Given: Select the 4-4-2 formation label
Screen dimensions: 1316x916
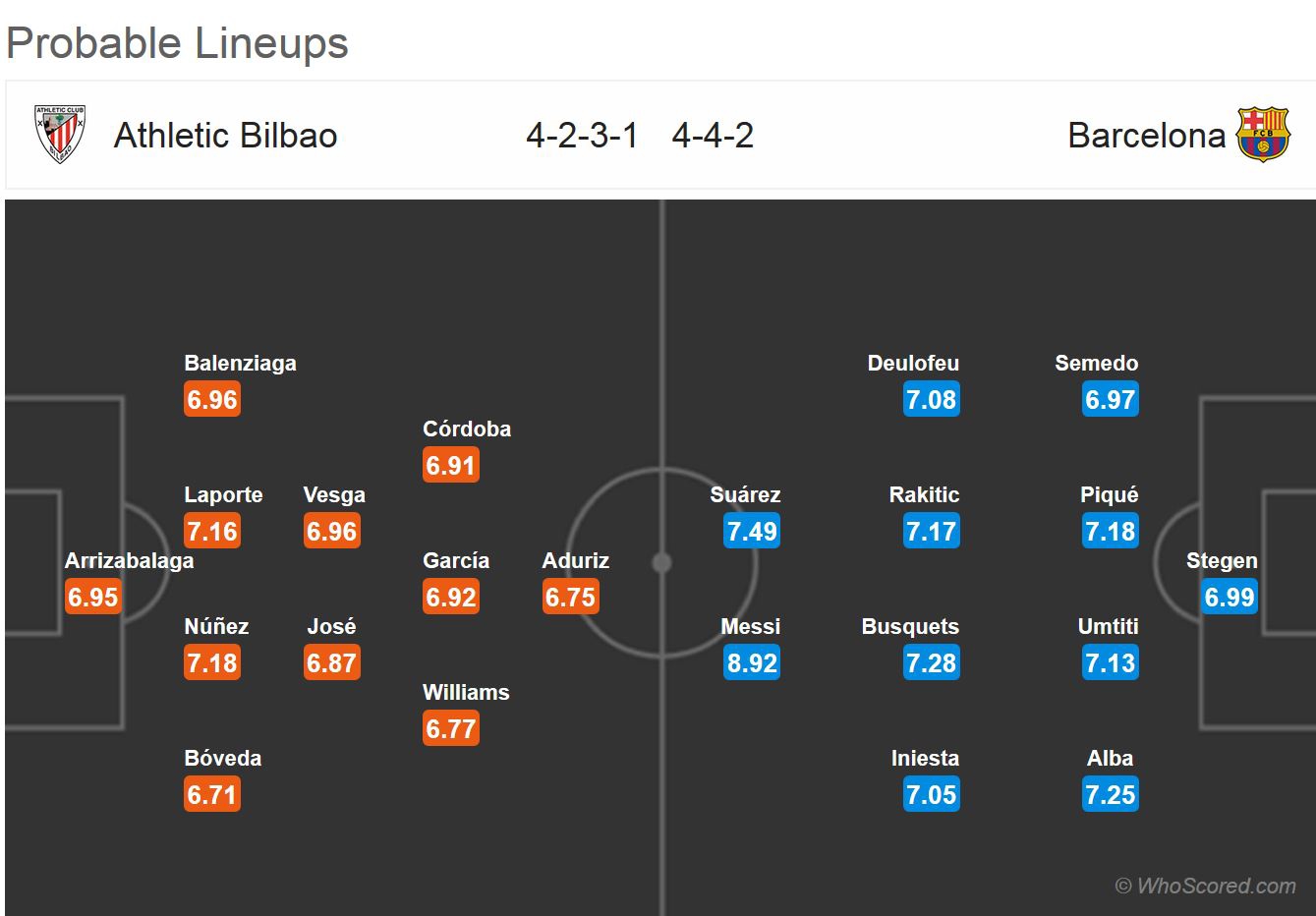Looking at the screenshot, I should [713, 136].
